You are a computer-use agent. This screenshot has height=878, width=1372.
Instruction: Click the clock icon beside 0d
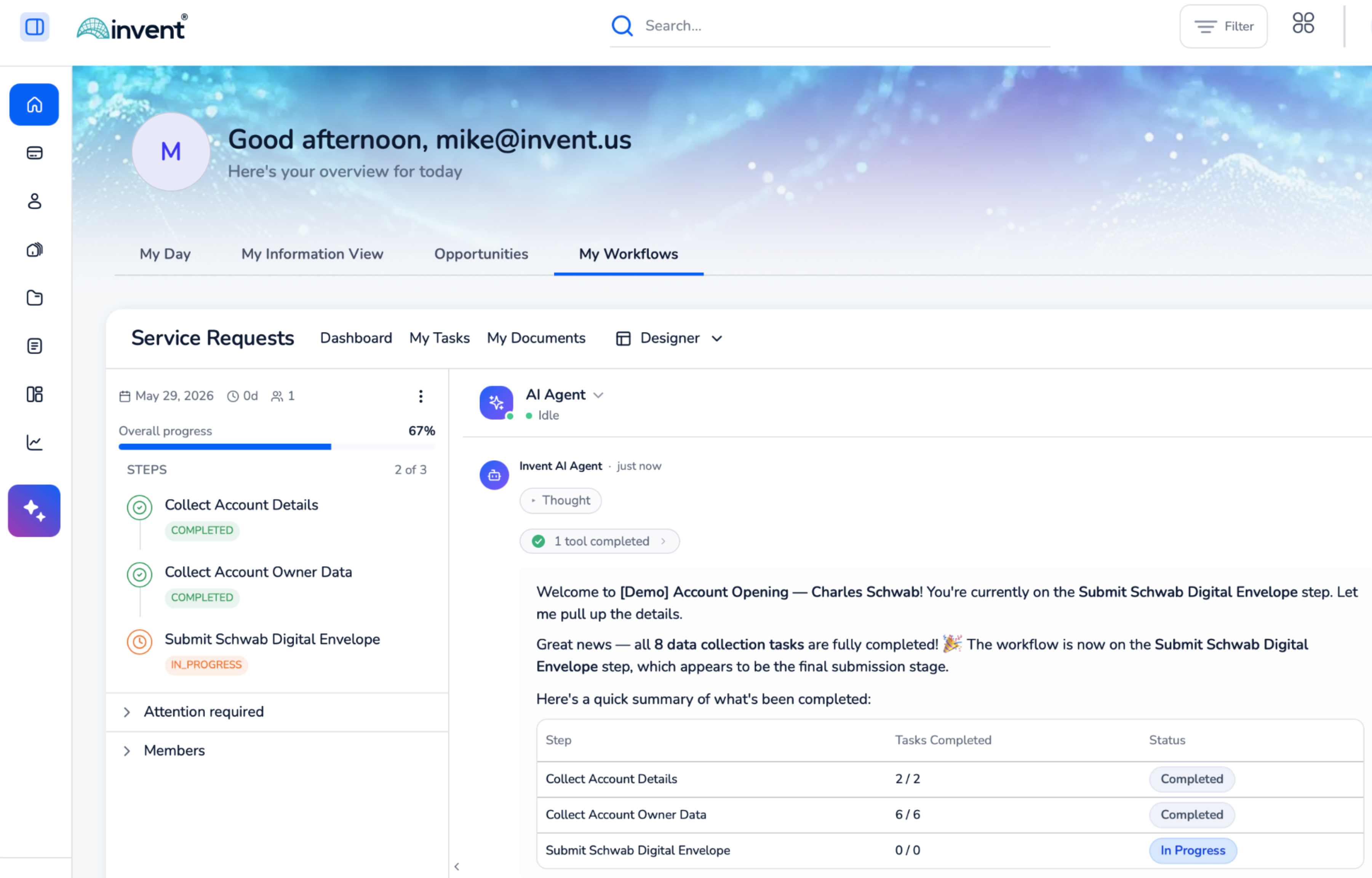coord(233,396)
